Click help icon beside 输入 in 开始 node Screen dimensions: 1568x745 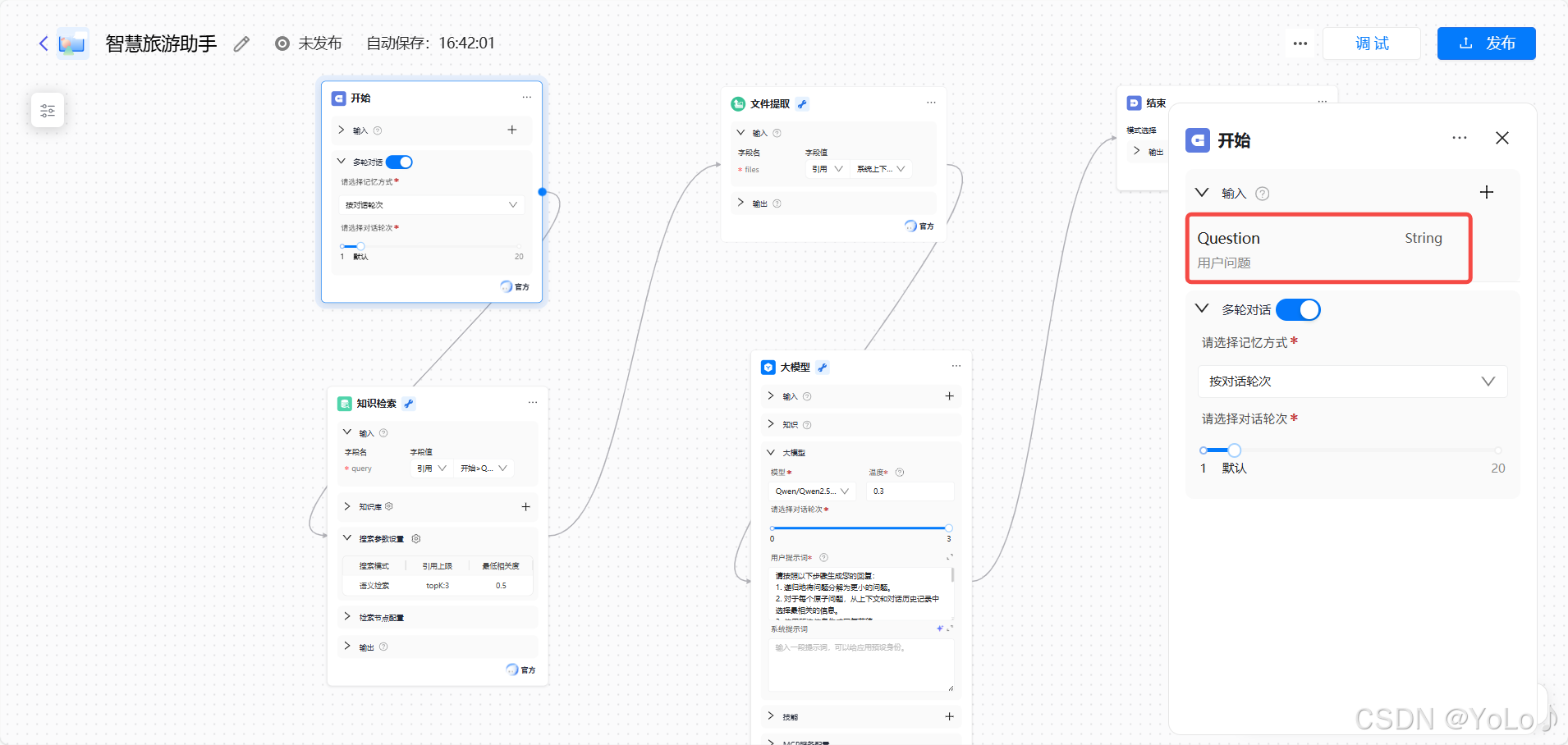[x=378, y=130]
